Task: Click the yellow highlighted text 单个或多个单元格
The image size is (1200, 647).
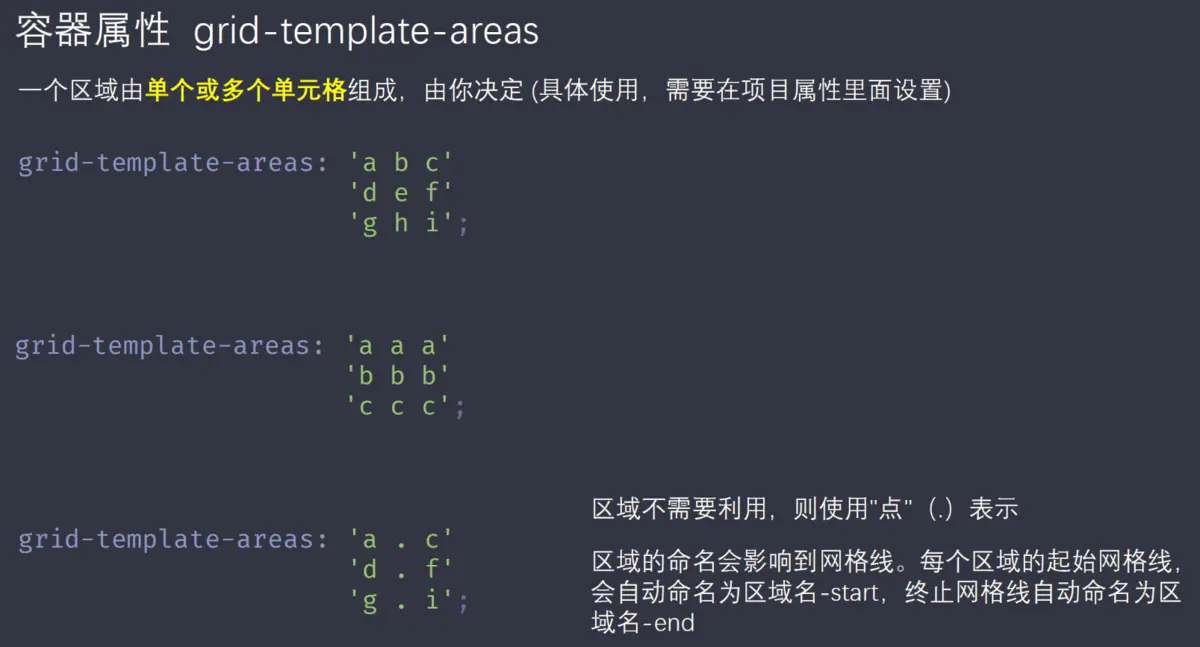Action: pos(246,91)
